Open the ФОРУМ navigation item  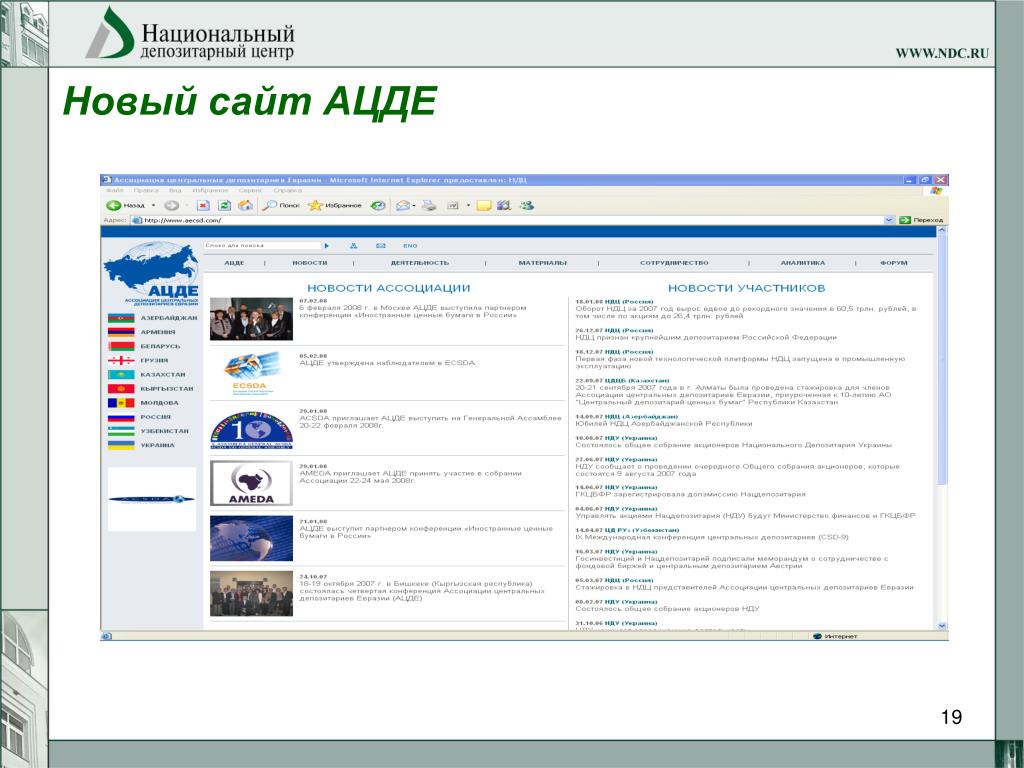[x=893, y=263]
